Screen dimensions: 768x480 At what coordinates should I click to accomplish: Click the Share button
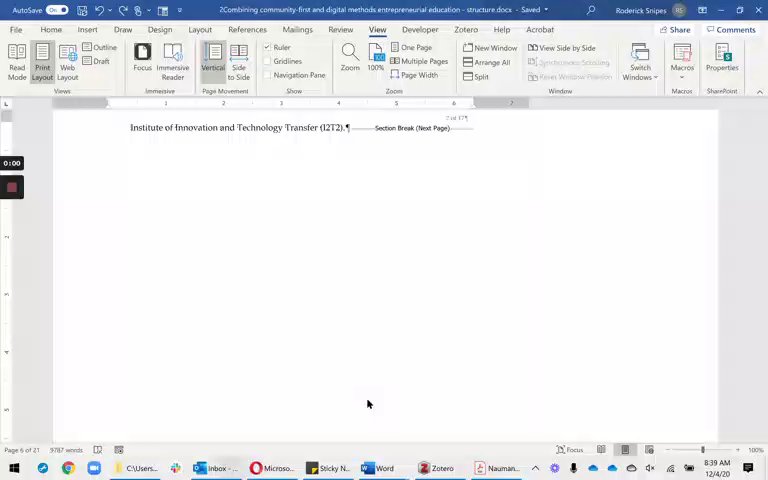(674, 30)
